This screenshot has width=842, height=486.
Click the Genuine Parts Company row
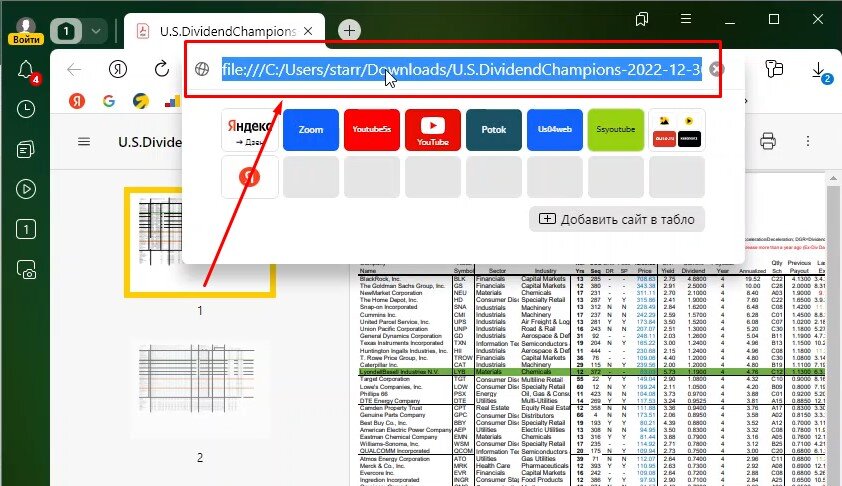coord(591,415)
